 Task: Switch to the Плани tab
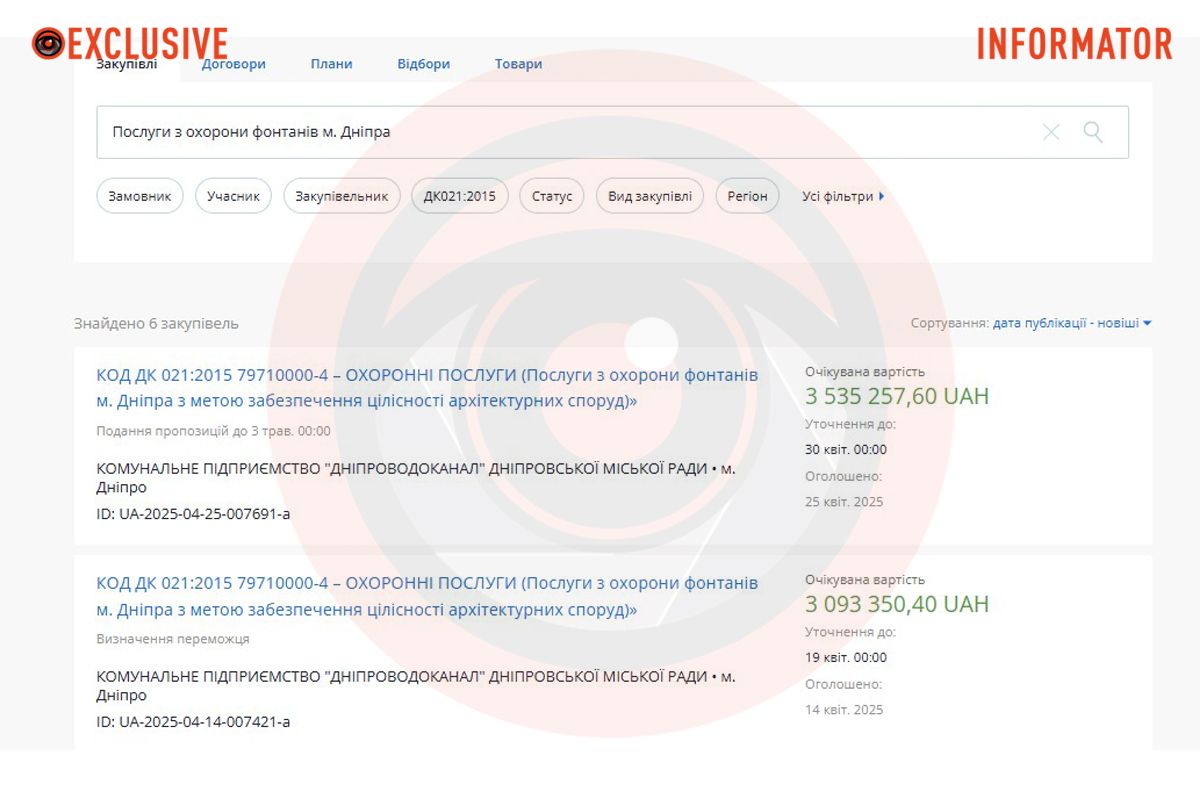(331, 64)
